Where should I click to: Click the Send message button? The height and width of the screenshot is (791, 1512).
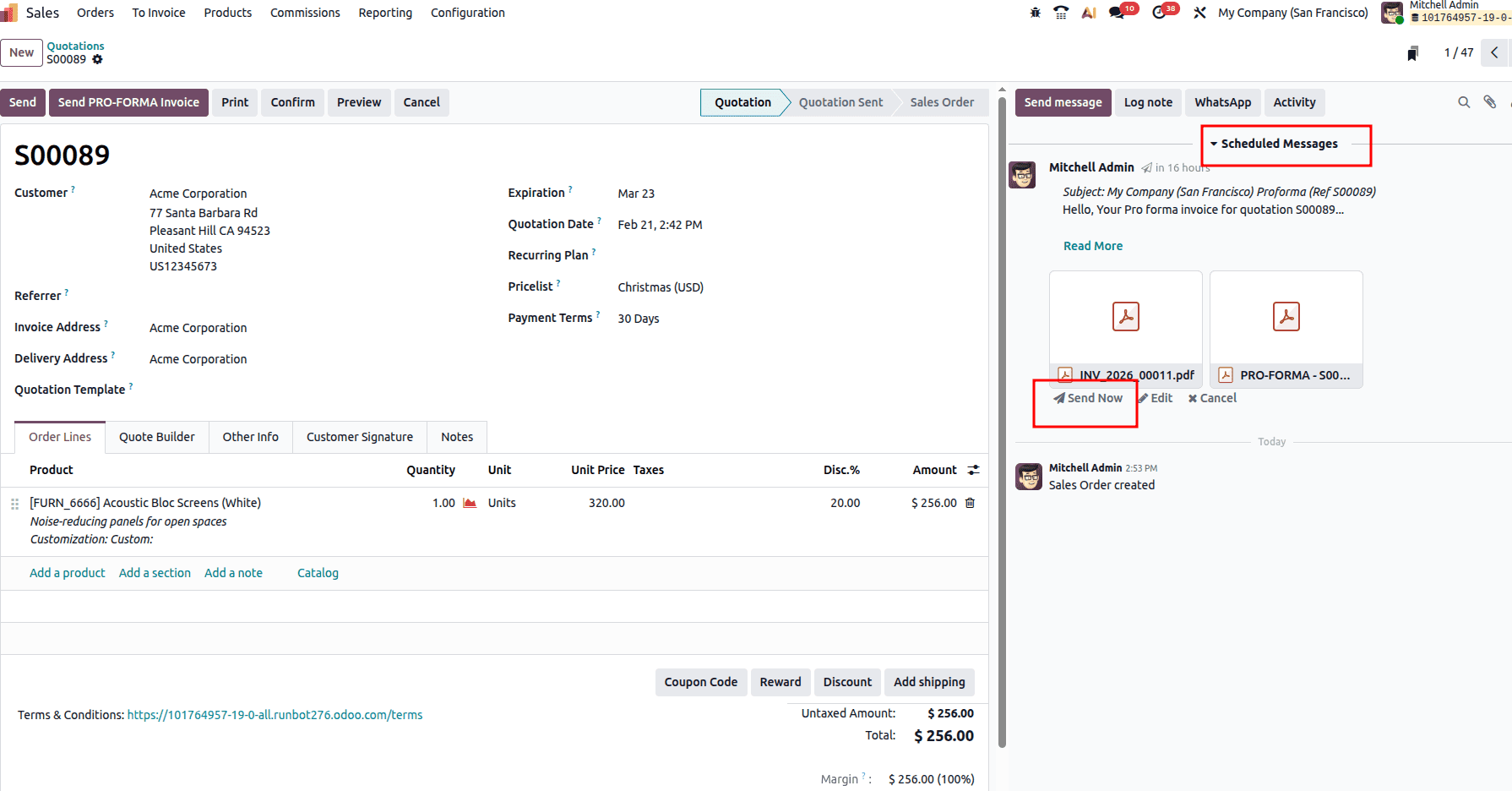(x=1063, y=102)
